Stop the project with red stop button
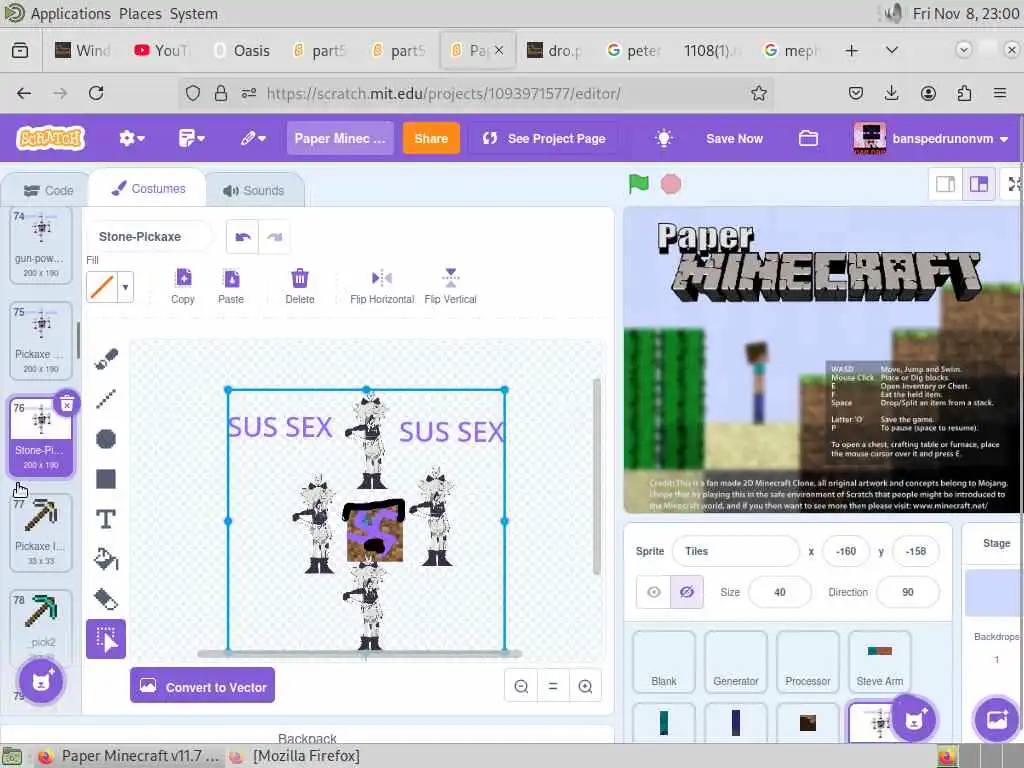The width and height of the screenshot is (1024, 768). [x=671, y=184]
